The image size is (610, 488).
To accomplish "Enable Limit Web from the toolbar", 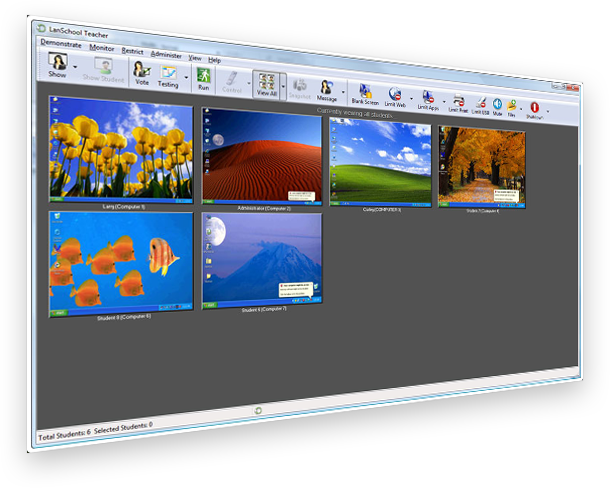I will (395, 94).
